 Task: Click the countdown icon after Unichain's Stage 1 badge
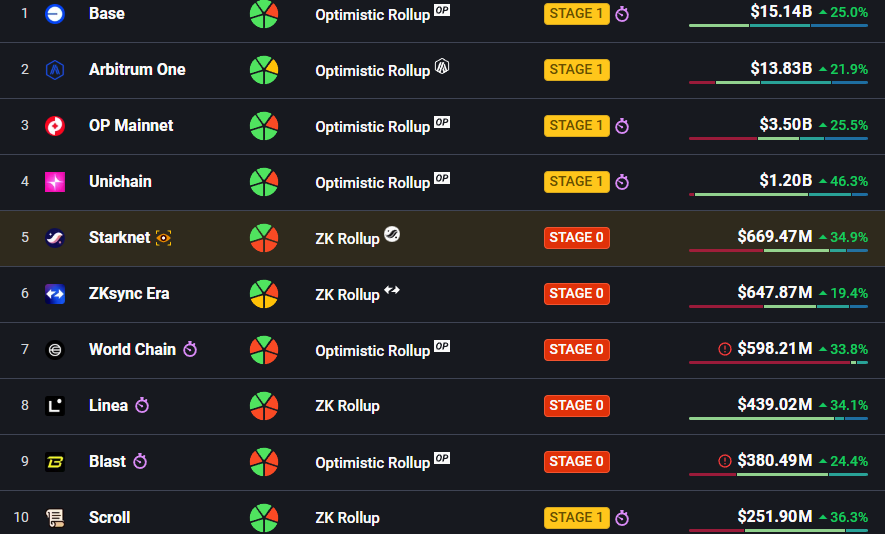622,182
